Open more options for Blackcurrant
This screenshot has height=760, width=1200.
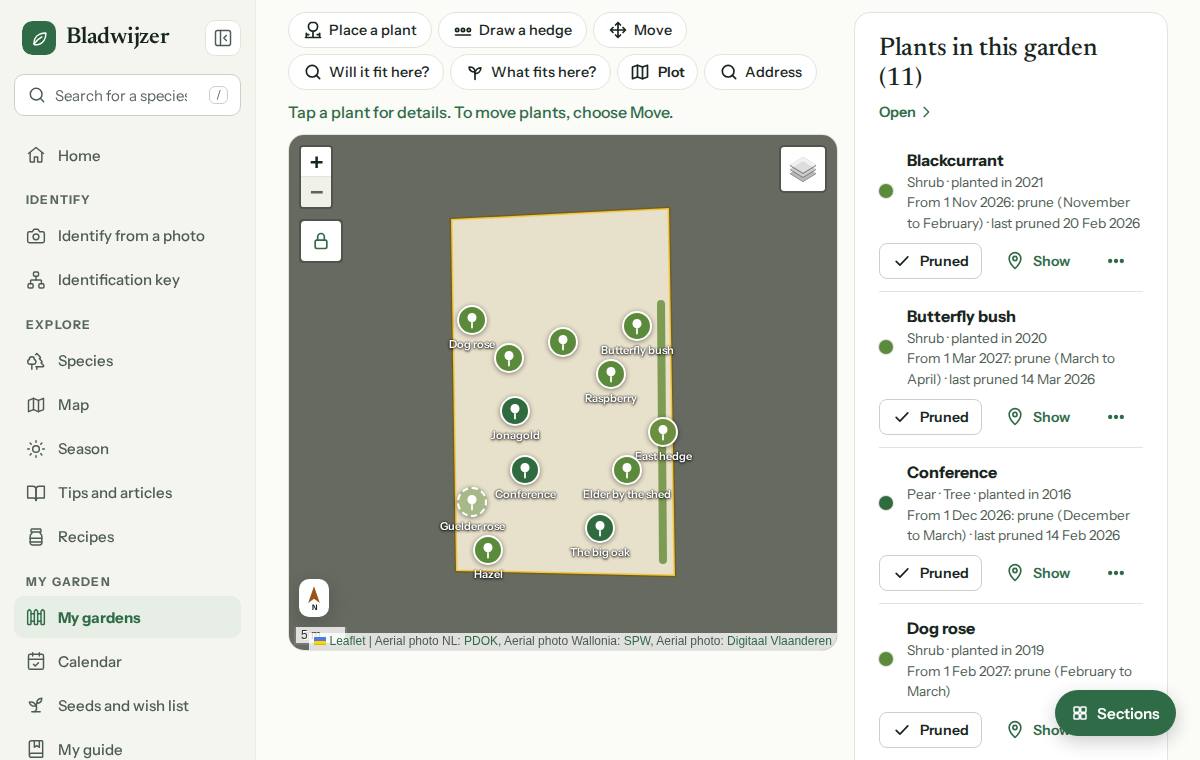coord(1116,261)
